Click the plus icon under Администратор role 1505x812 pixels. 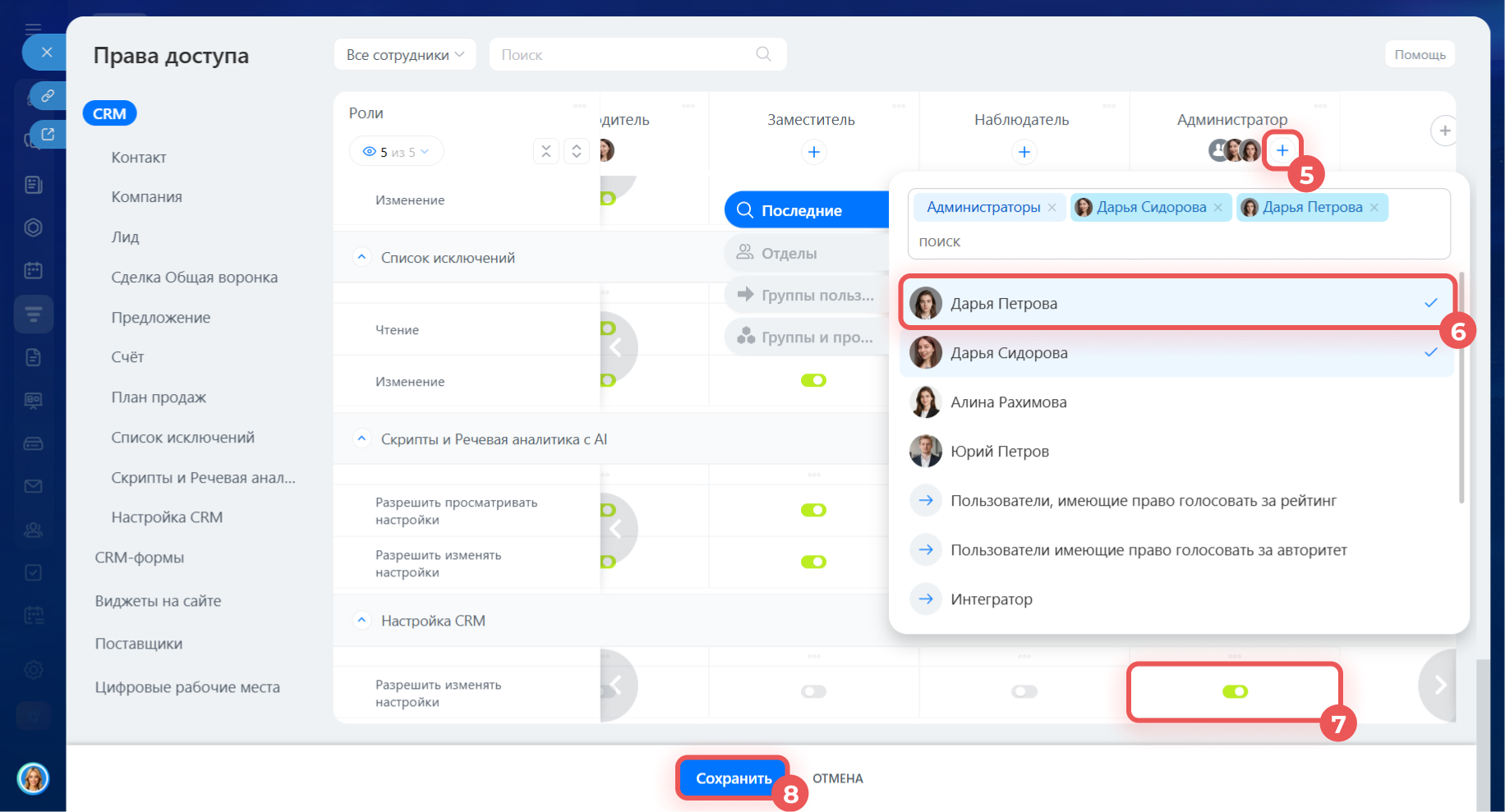(1282, 150)
